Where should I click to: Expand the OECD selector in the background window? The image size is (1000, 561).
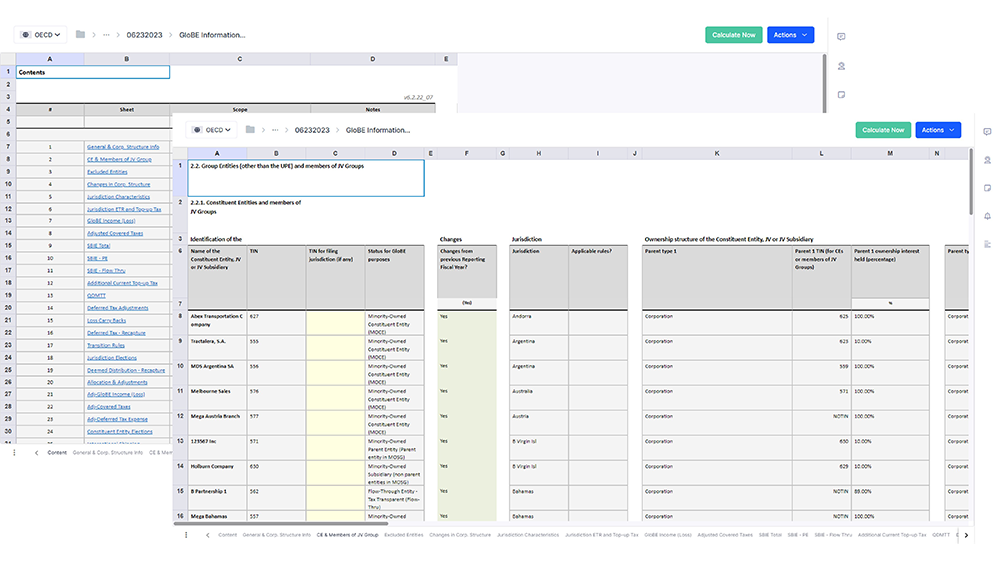(40, 35)
